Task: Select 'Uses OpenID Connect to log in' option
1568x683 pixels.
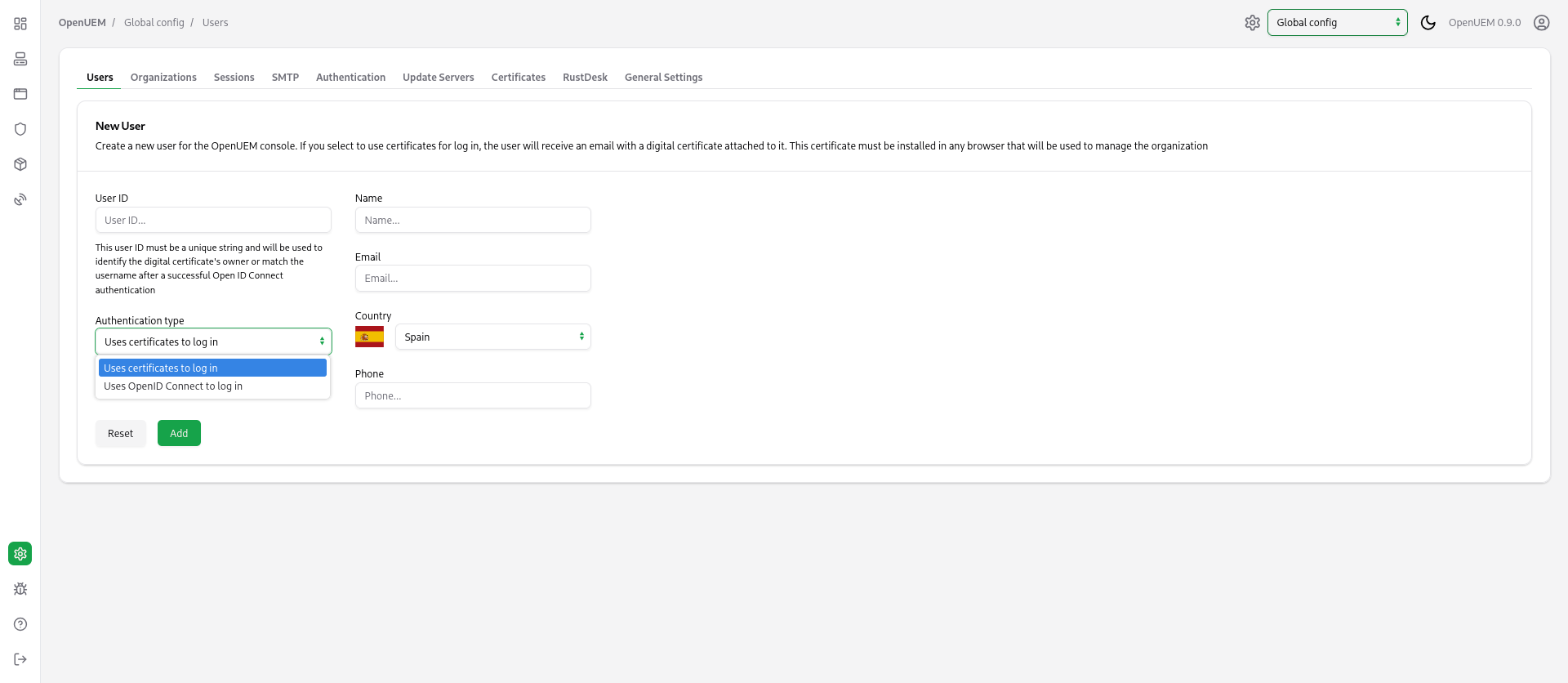Action: (212, 386)
